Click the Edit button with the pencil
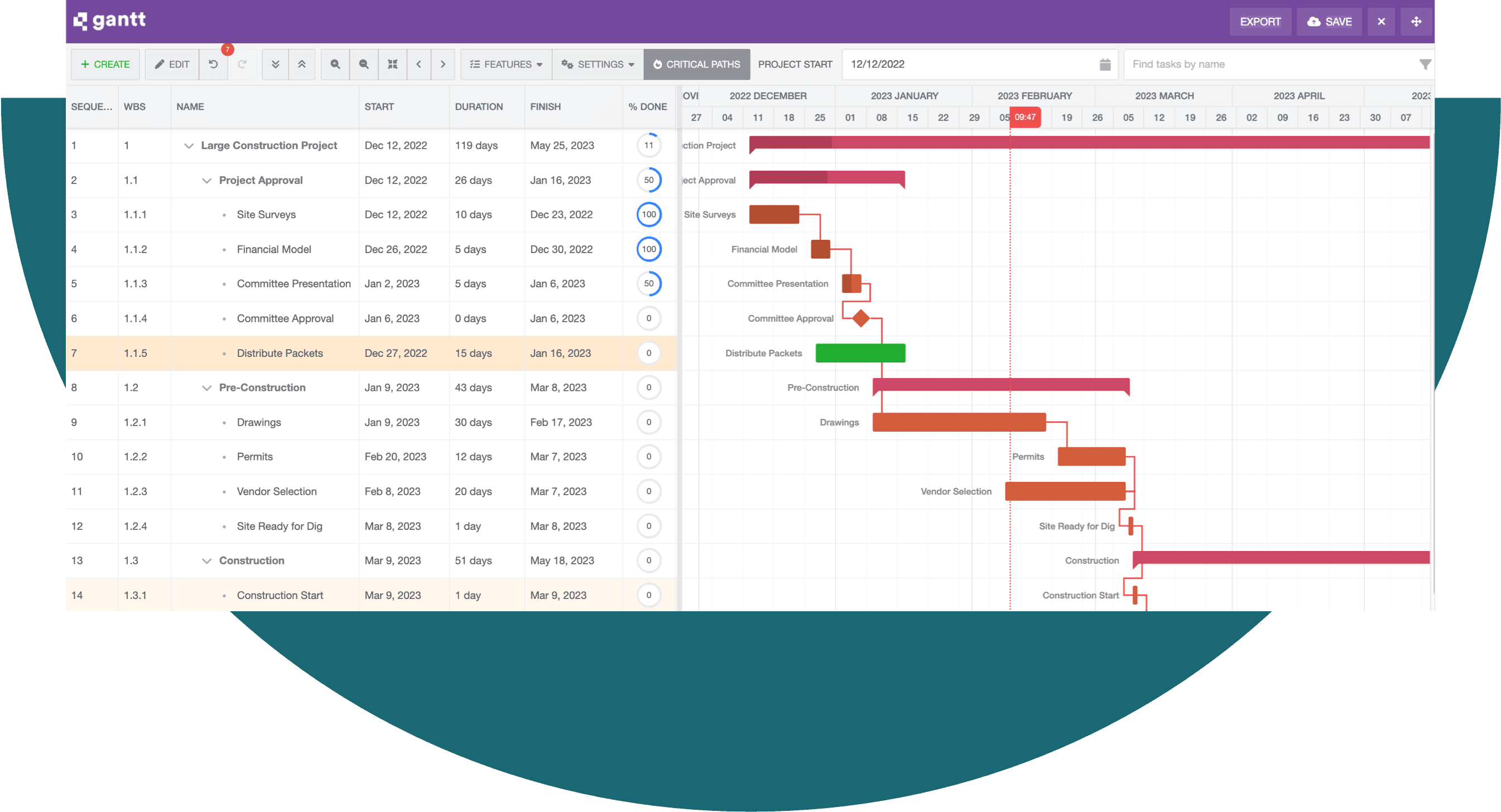Screen dimensions: 1501x812 tap(171, 64)
